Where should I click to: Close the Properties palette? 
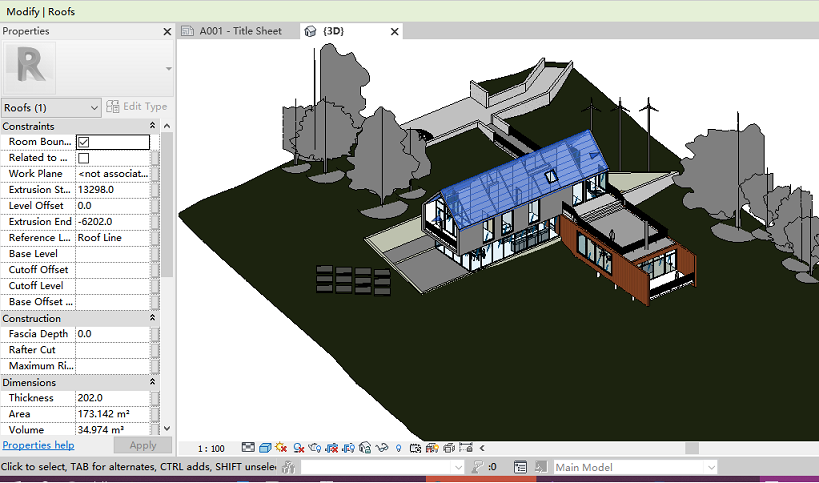point(167,31)
